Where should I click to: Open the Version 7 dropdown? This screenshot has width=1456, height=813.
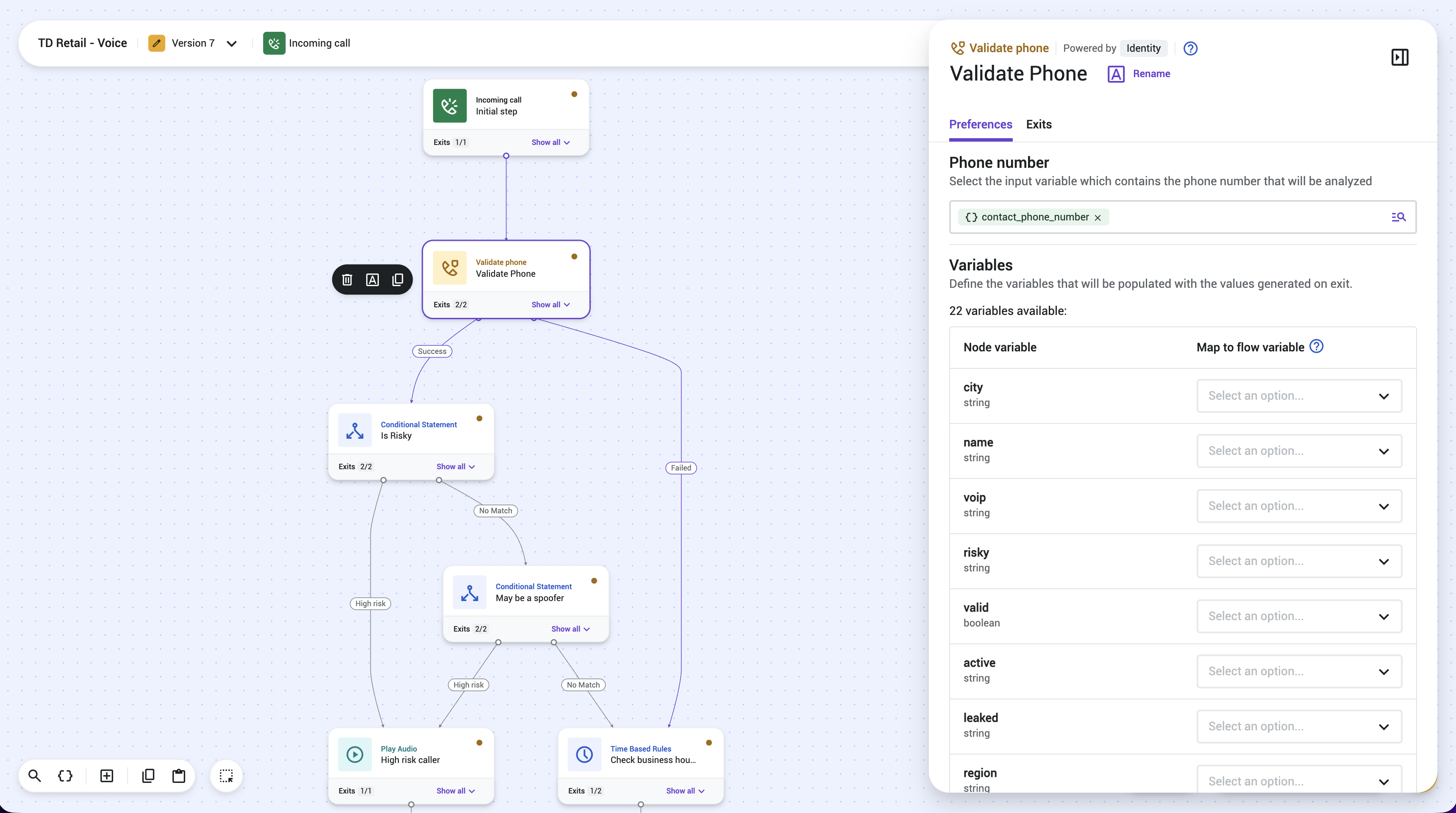point(192,44)
